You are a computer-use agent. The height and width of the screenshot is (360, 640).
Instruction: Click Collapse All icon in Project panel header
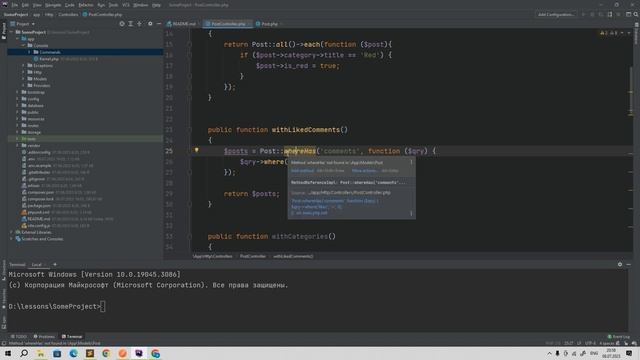click(140, 24)
